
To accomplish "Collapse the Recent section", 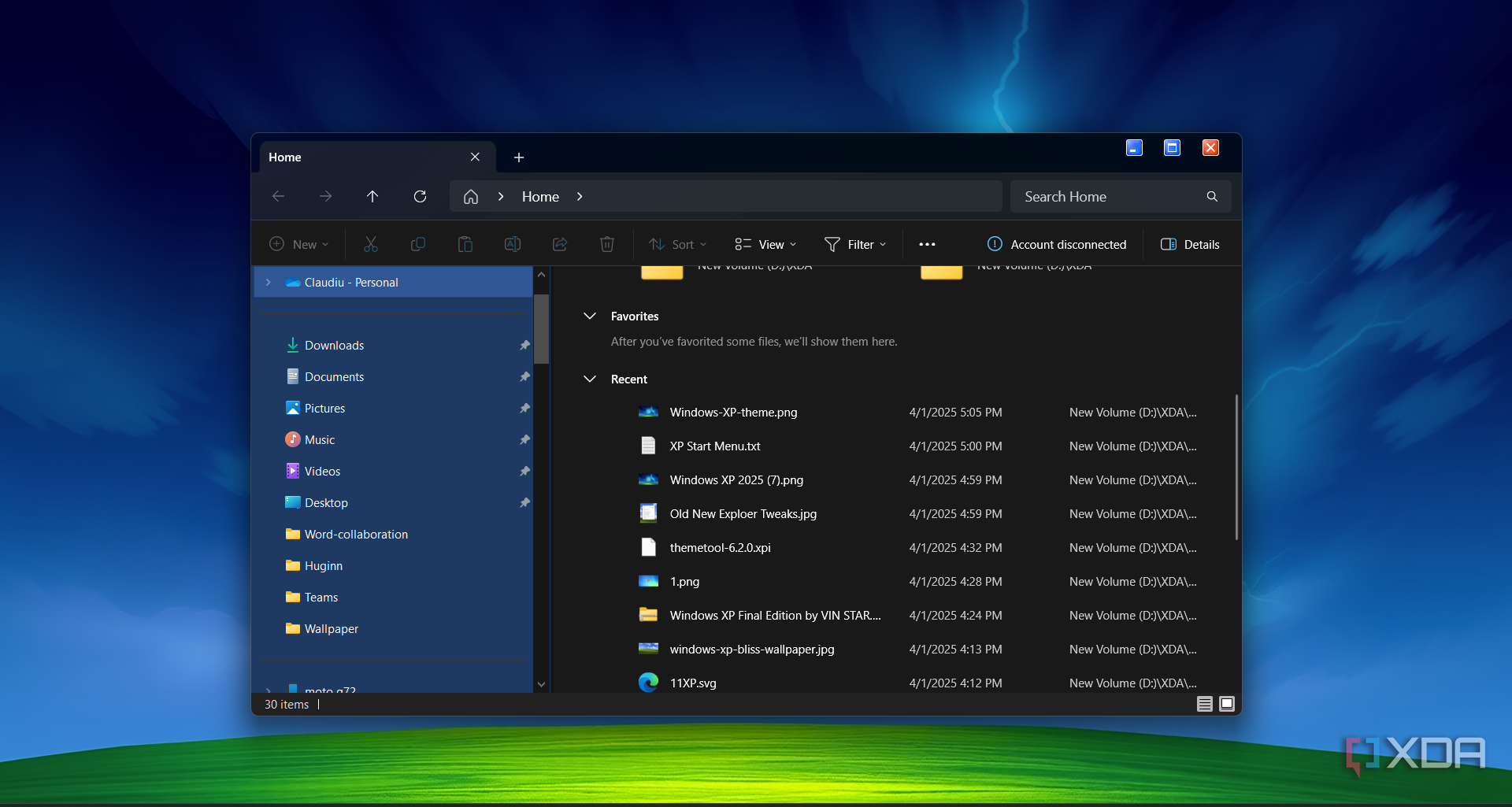I will point(590,379).
